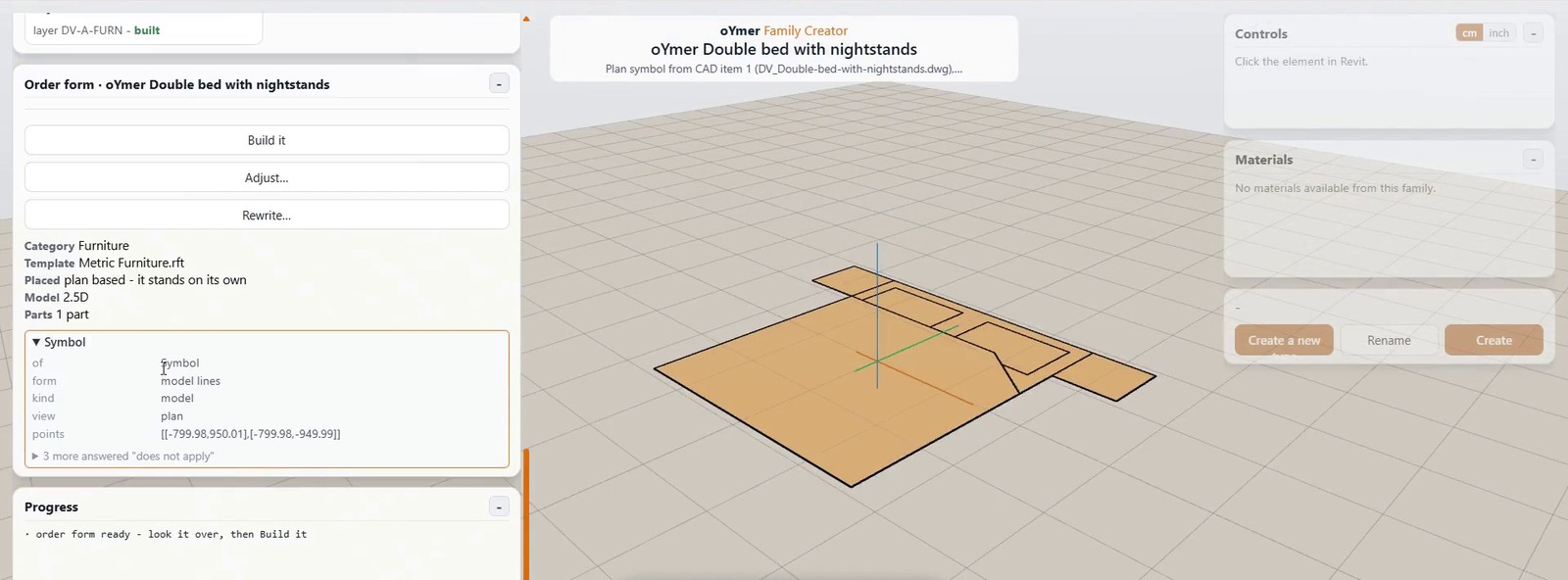
Task: Click the Create a new button
Action: [1284, 340]
